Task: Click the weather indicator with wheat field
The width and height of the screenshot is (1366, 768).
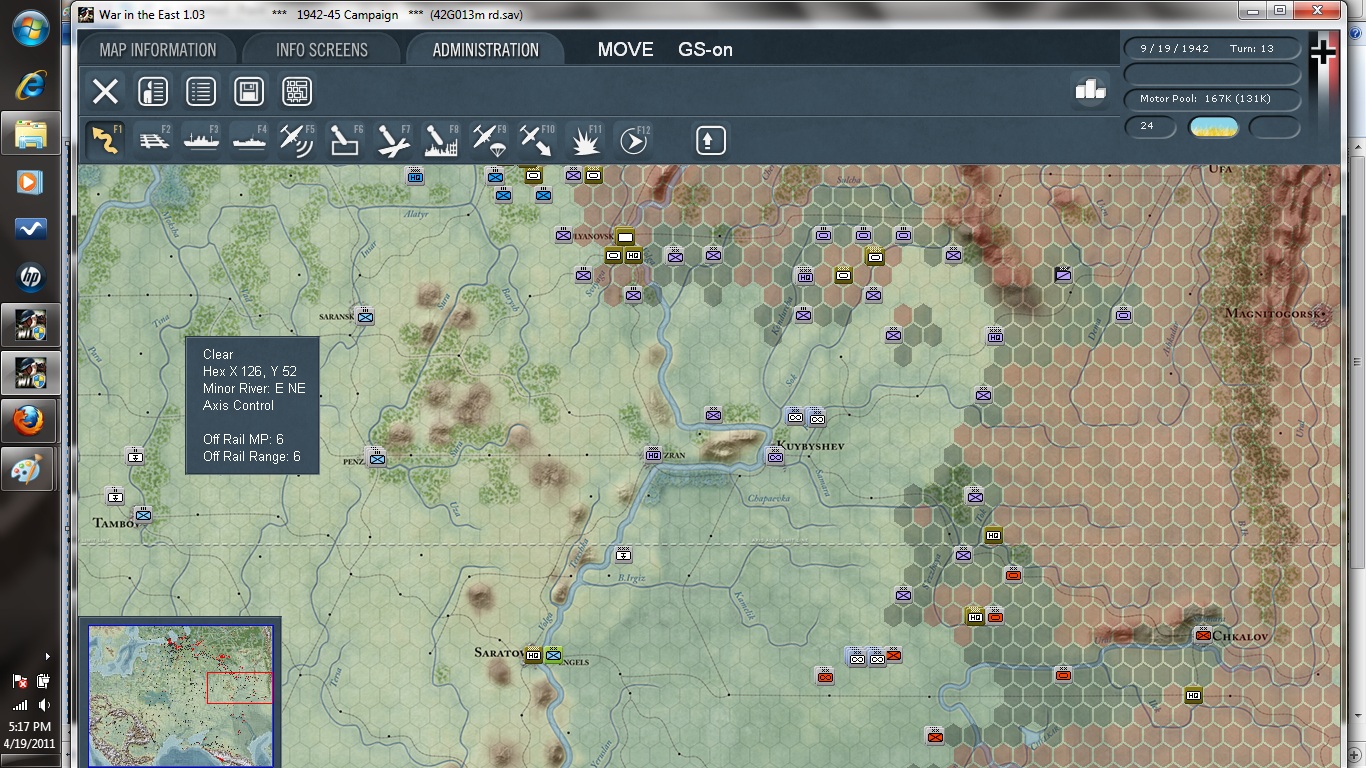Action: 1214,127
